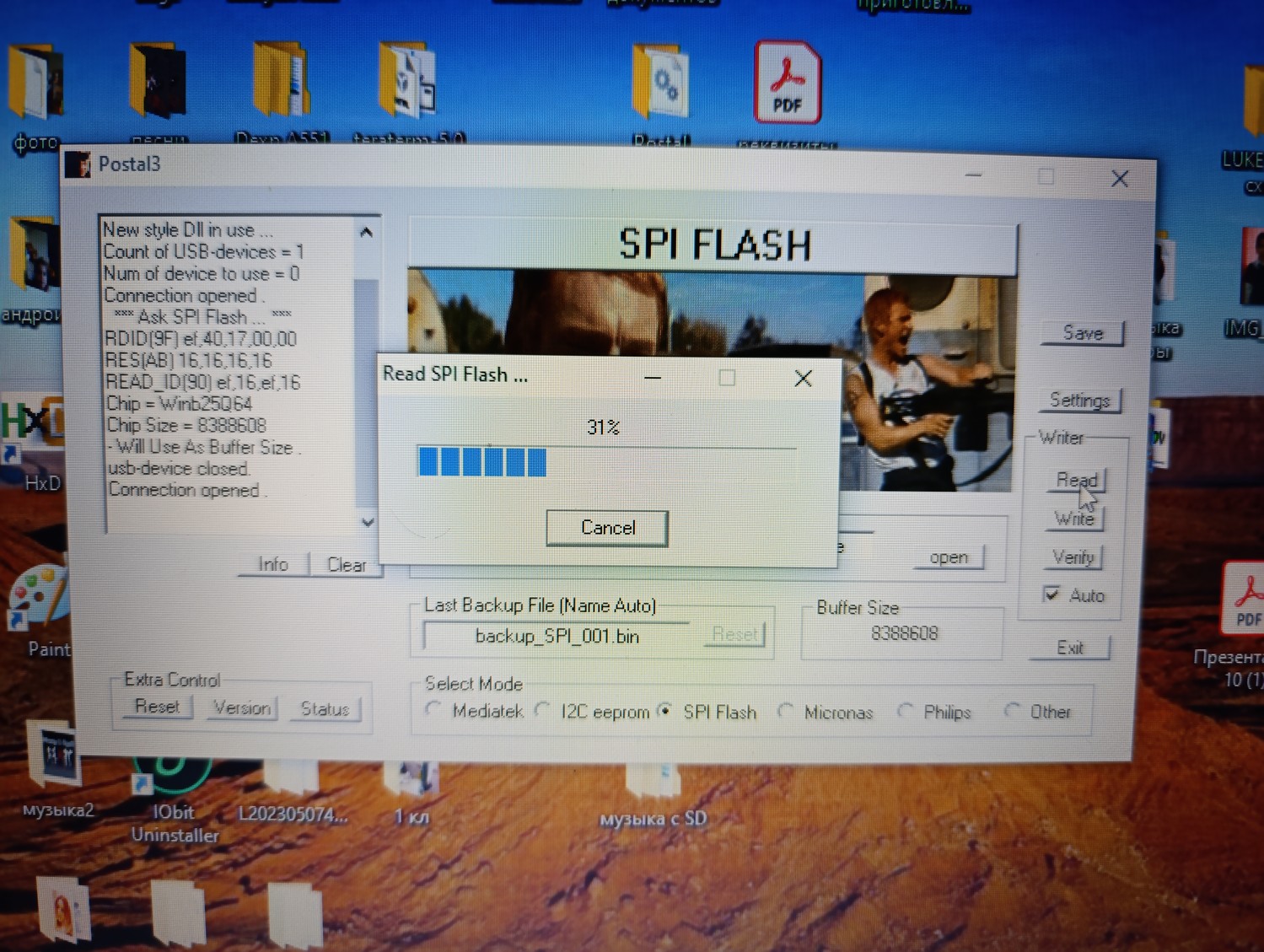Click Postal3 title bar app icon
The image size is (1264, 952).
(78, 164)
